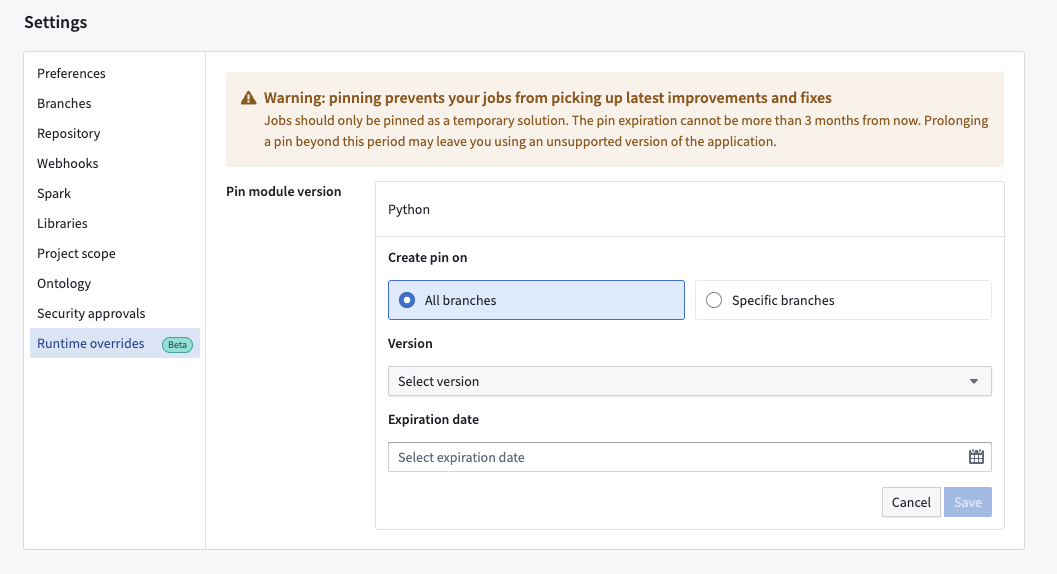
Task: Open Security approvals settings
Action: coord(91,313)
